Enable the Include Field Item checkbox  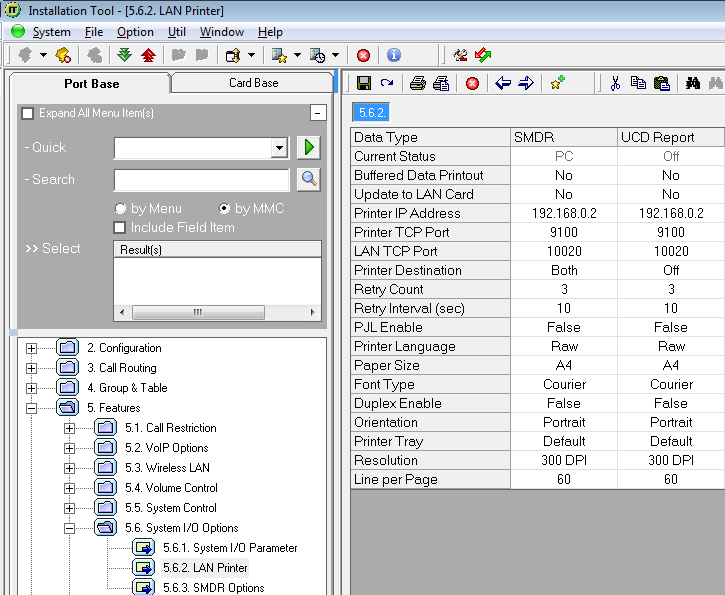119,227
